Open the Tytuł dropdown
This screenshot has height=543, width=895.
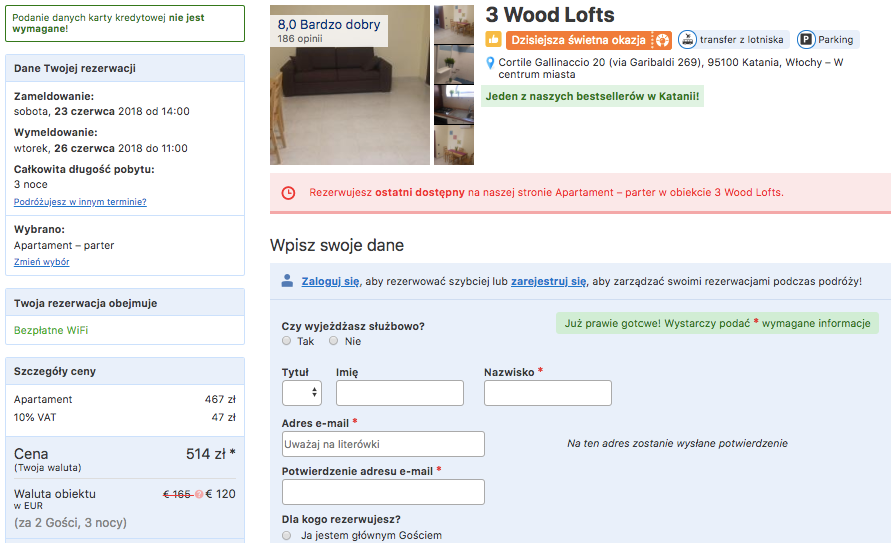pos(301,393)
